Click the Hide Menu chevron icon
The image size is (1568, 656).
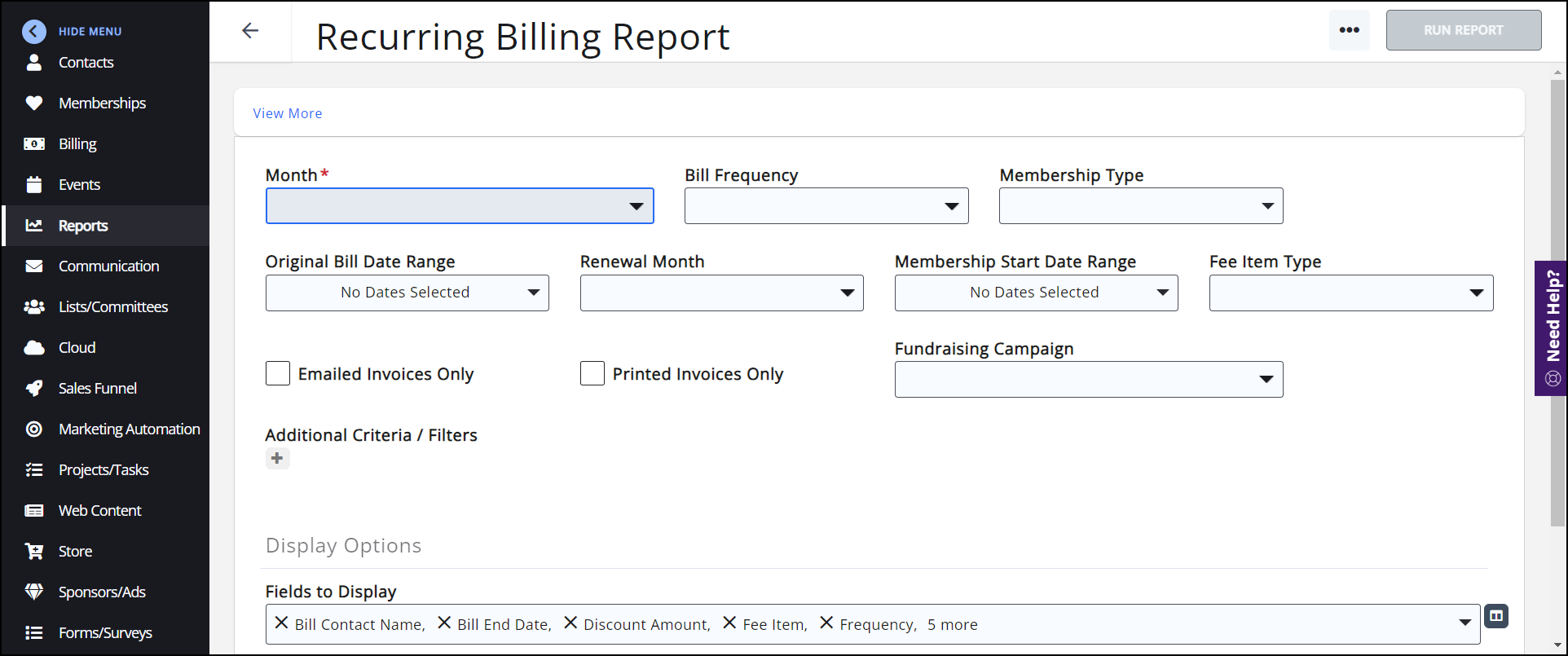[34, 32]
